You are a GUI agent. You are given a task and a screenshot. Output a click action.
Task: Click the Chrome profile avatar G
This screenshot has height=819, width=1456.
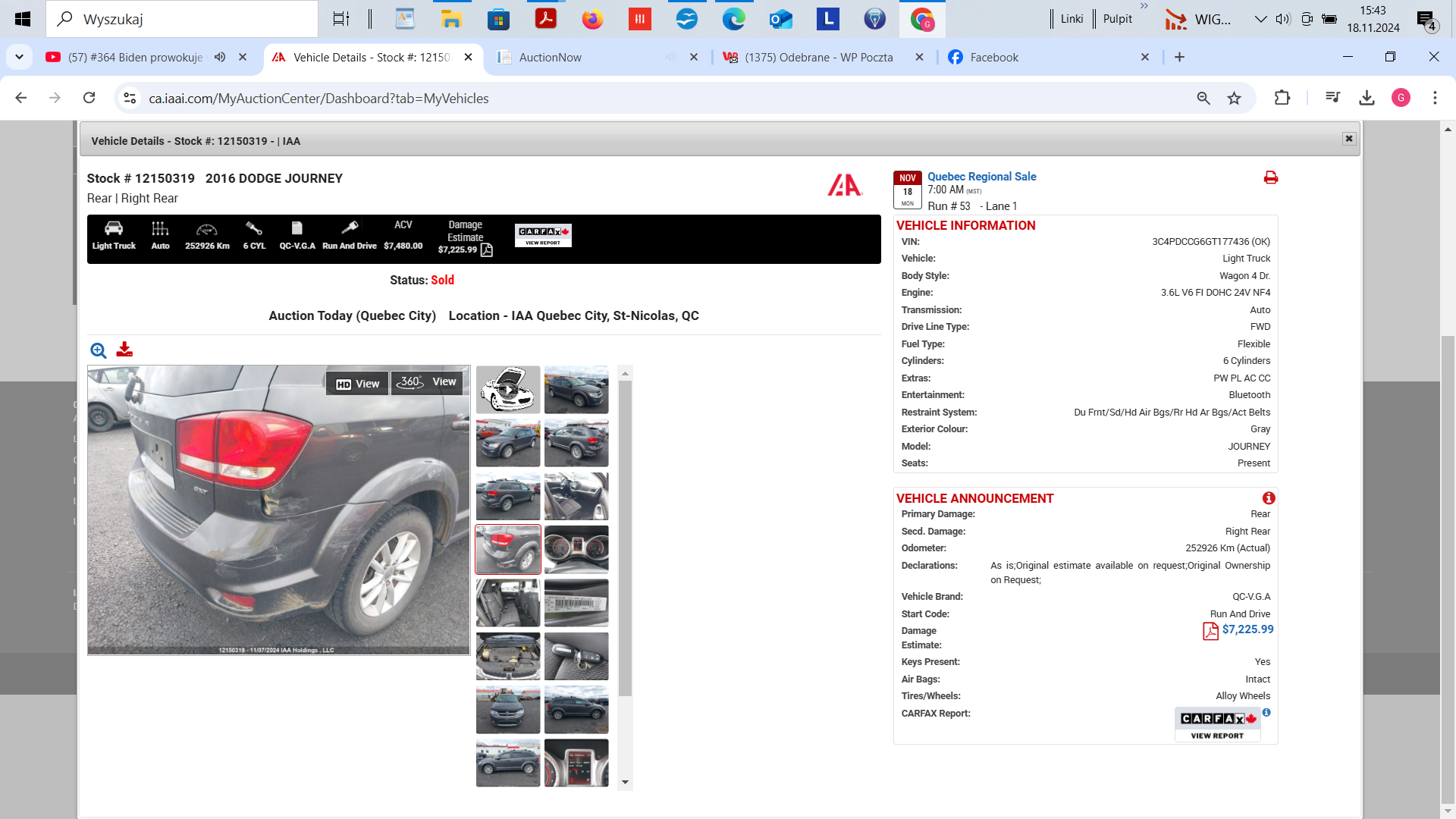[1401, 98]
